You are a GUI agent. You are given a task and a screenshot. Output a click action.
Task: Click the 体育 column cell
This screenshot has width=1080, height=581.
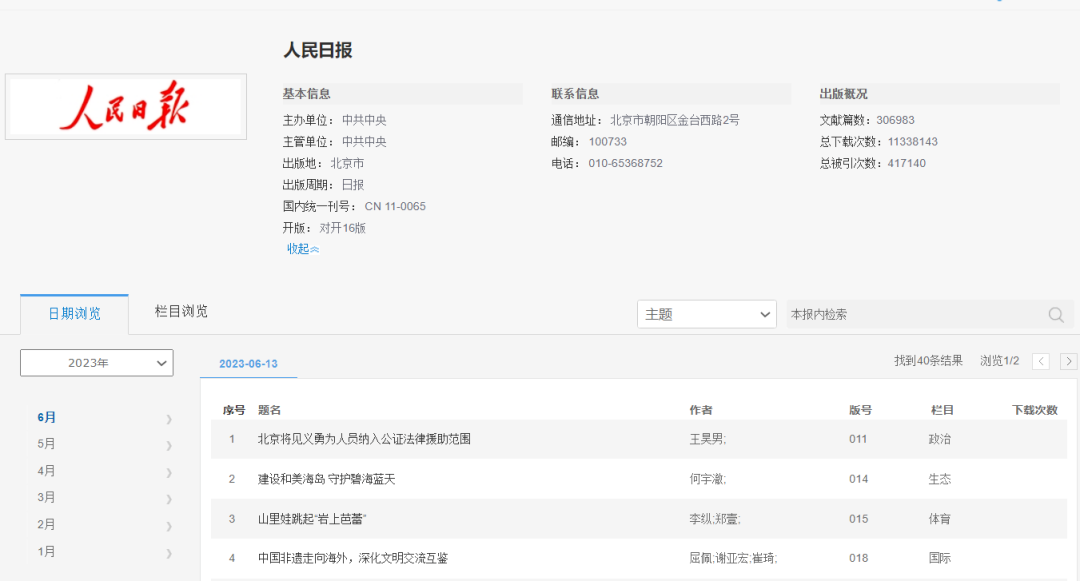coord(939,519)
